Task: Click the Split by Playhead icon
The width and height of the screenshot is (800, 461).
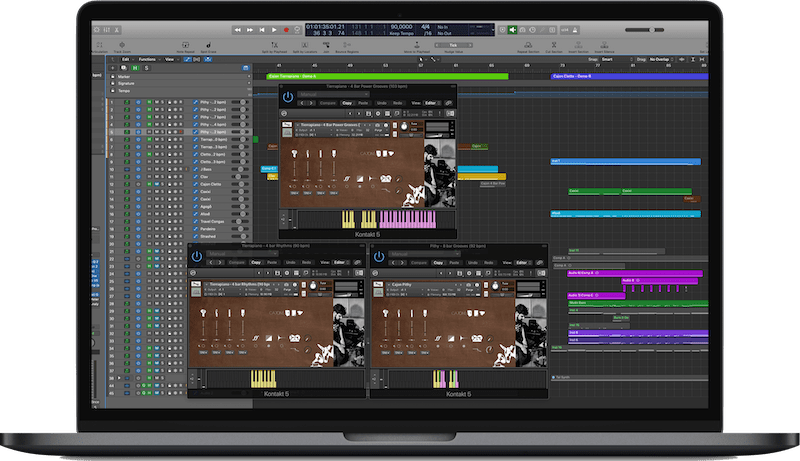Action: point(274,46)
